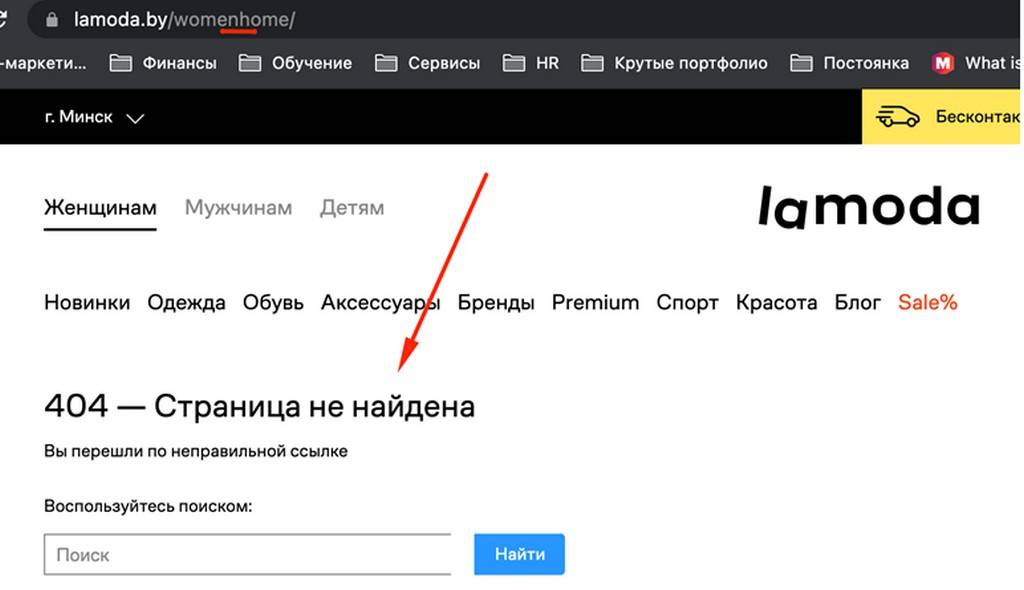Open the Красота menu item
Viewport: 1024px width, 590px height.
coord(776,303)
